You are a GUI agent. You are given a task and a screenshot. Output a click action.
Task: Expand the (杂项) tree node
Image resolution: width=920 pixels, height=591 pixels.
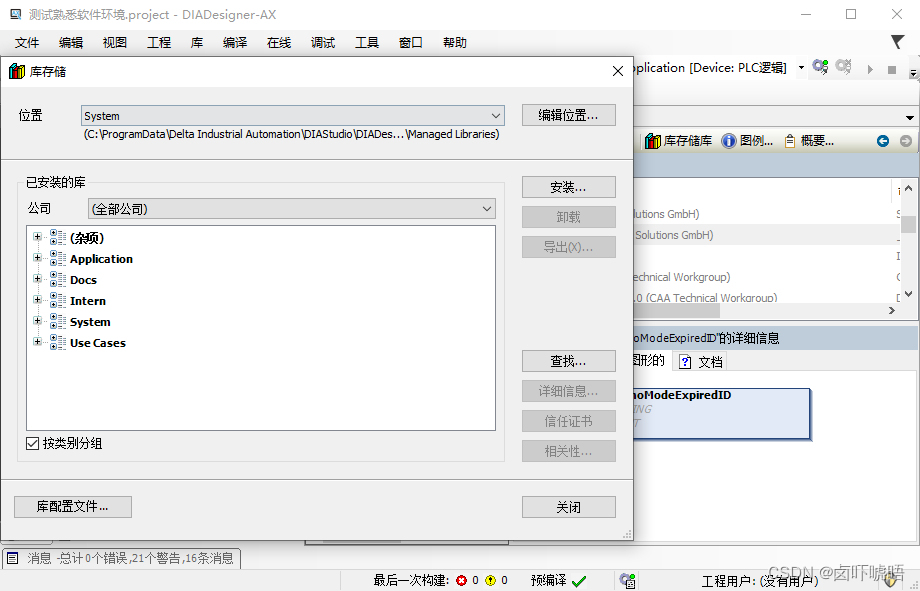pos(38,237)
